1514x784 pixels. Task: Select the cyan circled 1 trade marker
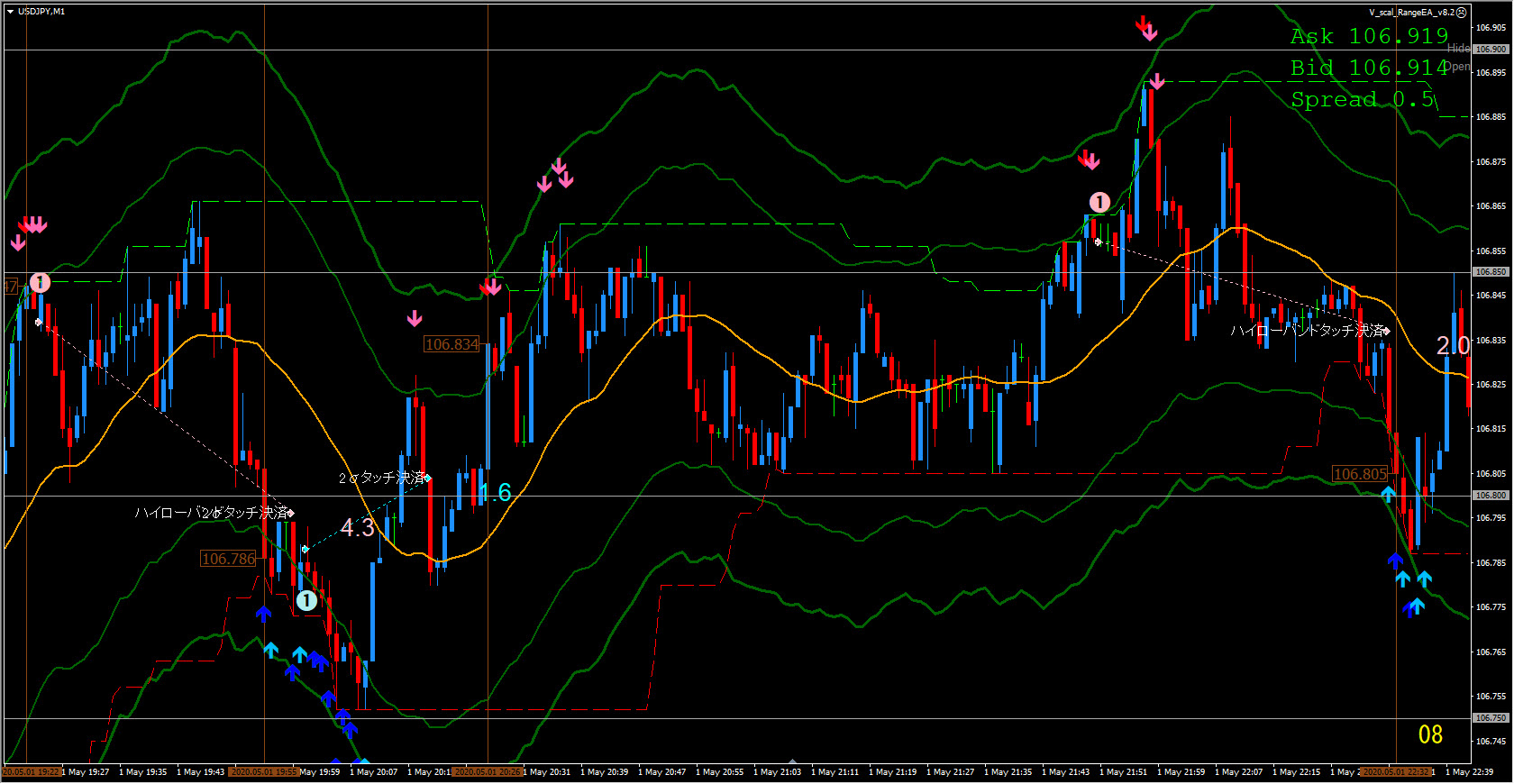point(306,600)
